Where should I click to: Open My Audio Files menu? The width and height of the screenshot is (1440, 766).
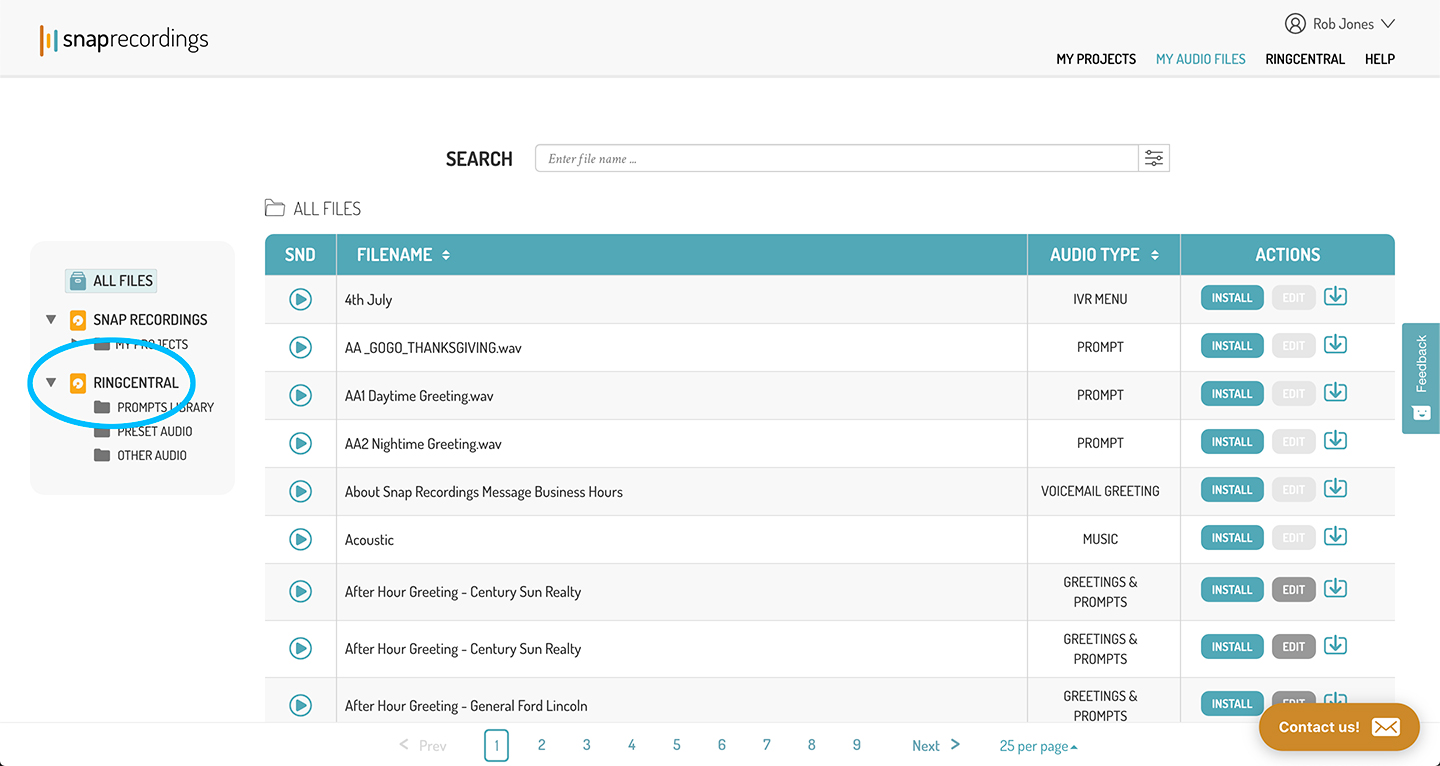(x=1201, y=59)
